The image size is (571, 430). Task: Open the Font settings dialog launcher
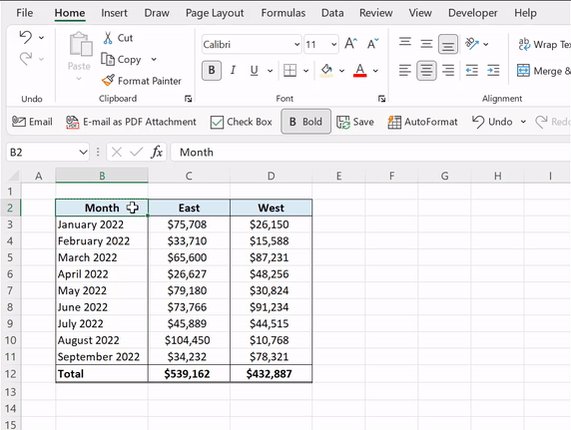coord(382,99)
